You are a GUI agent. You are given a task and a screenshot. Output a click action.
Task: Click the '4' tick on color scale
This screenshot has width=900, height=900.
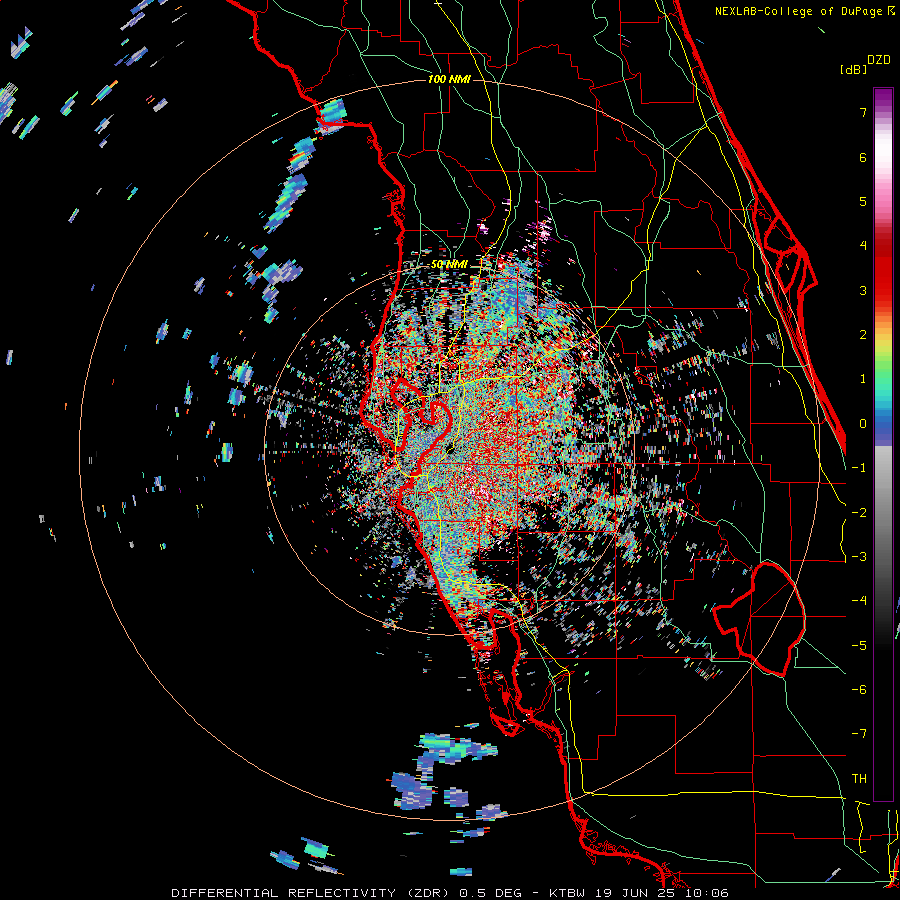pos(863,246)
